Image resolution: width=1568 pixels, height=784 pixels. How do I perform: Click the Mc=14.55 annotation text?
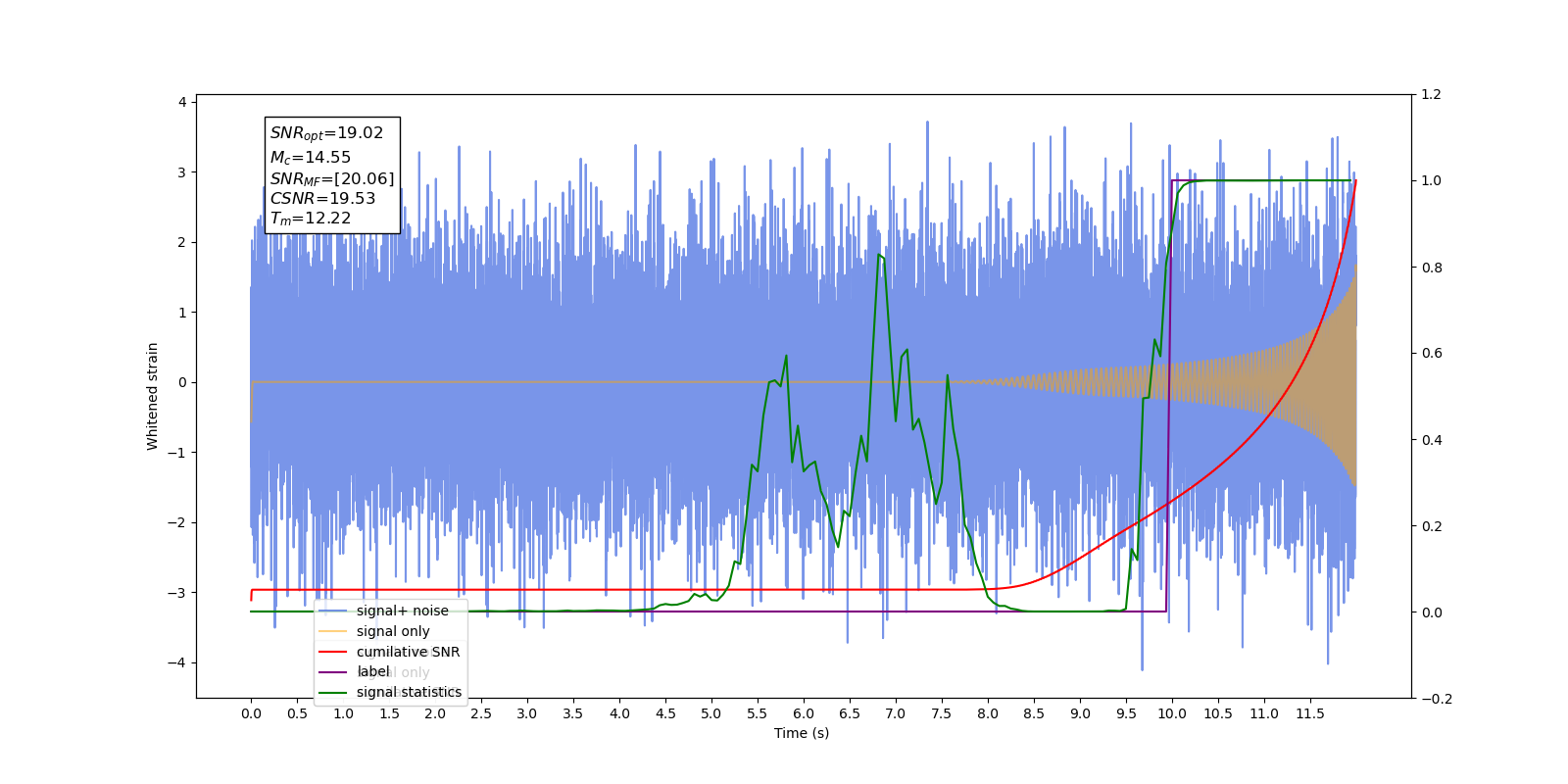pos(311,157)
